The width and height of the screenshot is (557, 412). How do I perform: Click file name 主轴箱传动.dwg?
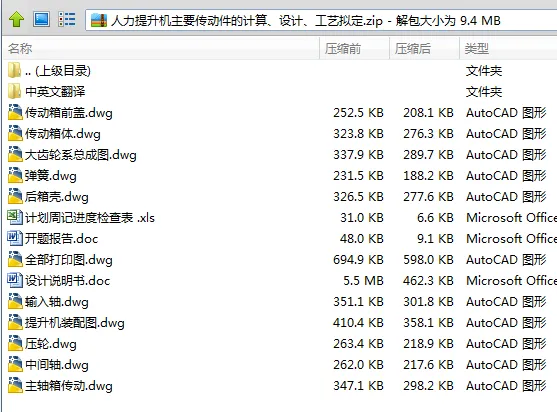pyautogui.click(x=69, y=386)
